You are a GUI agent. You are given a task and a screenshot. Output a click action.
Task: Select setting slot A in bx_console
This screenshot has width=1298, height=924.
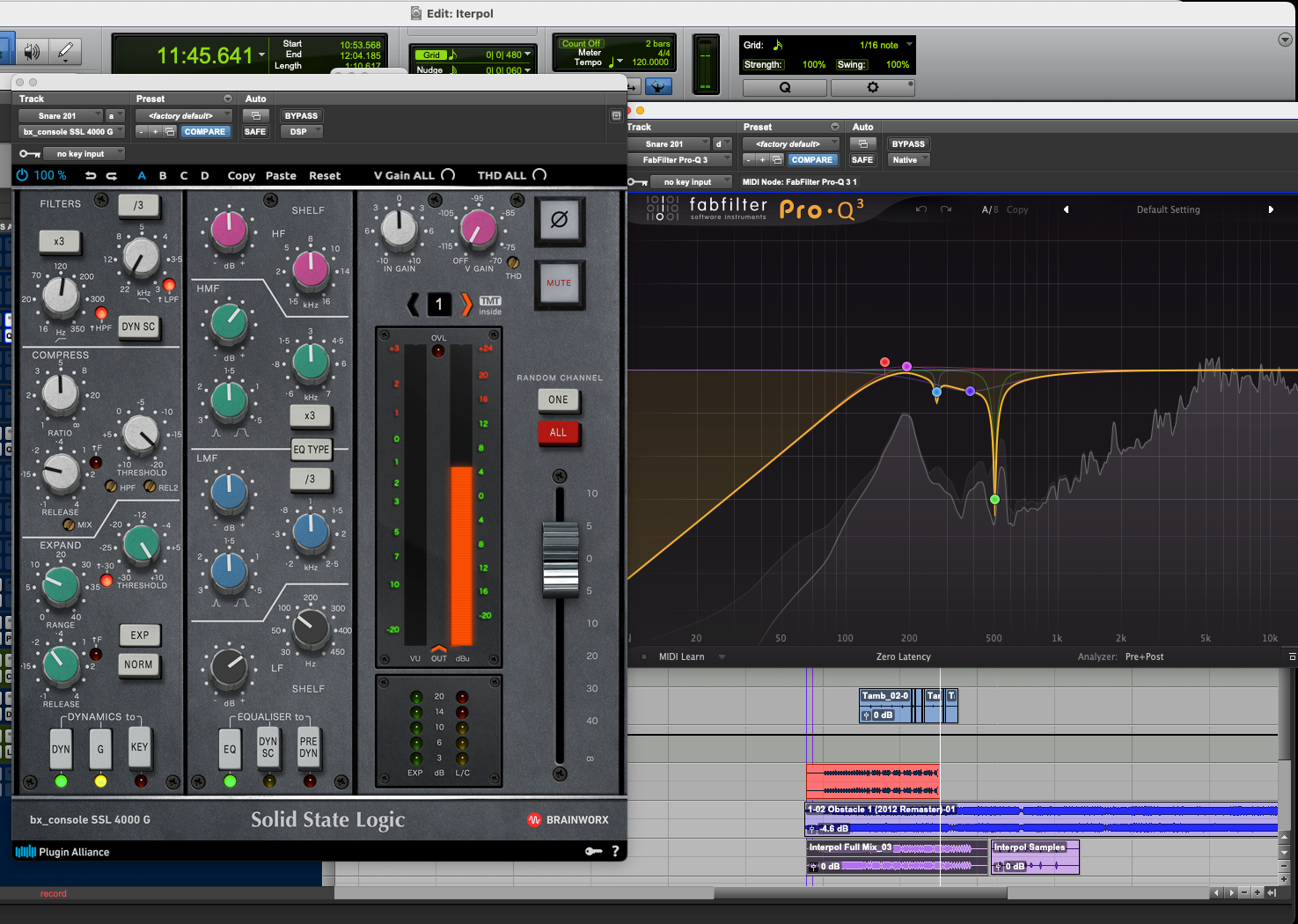[142, 176]
